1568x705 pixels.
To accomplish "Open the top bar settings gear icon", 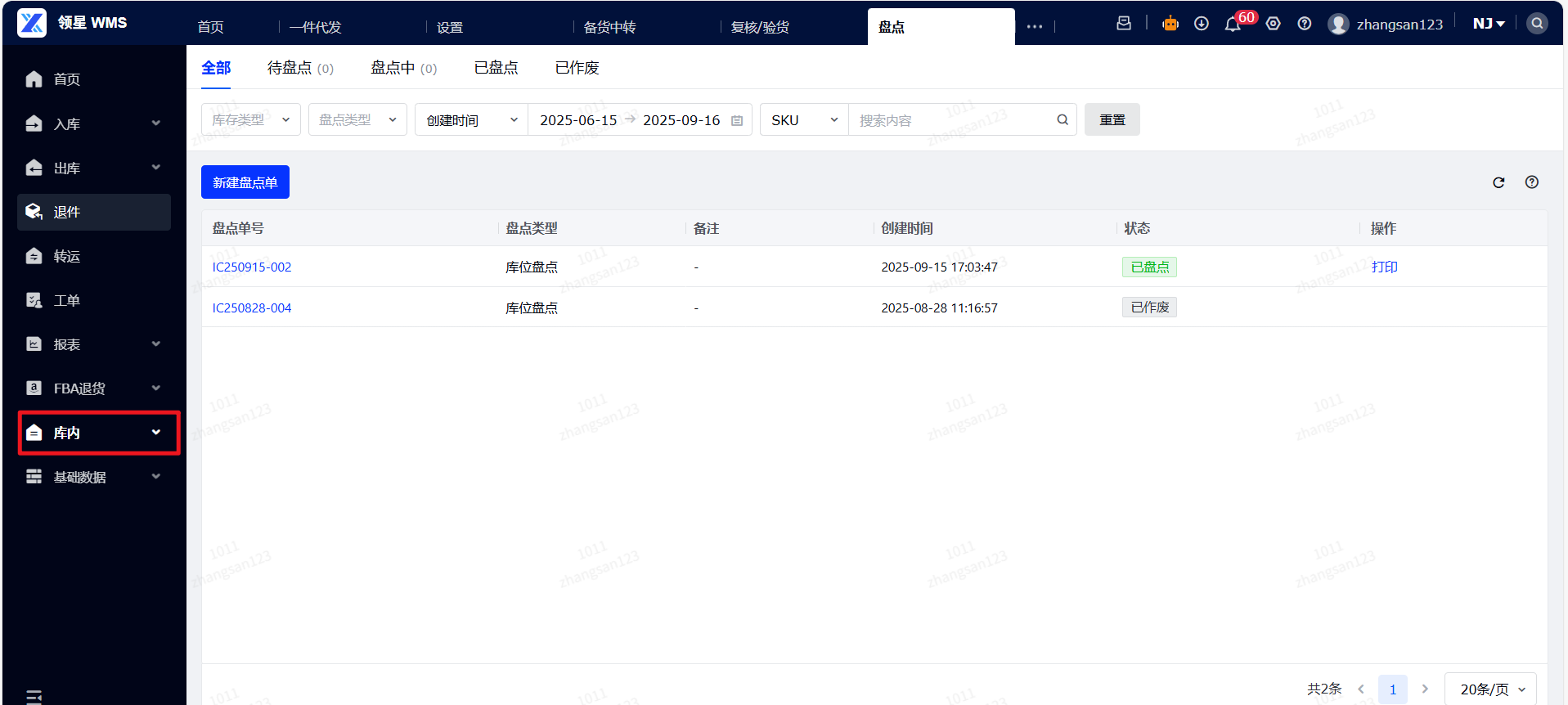I will (1274, 24).
